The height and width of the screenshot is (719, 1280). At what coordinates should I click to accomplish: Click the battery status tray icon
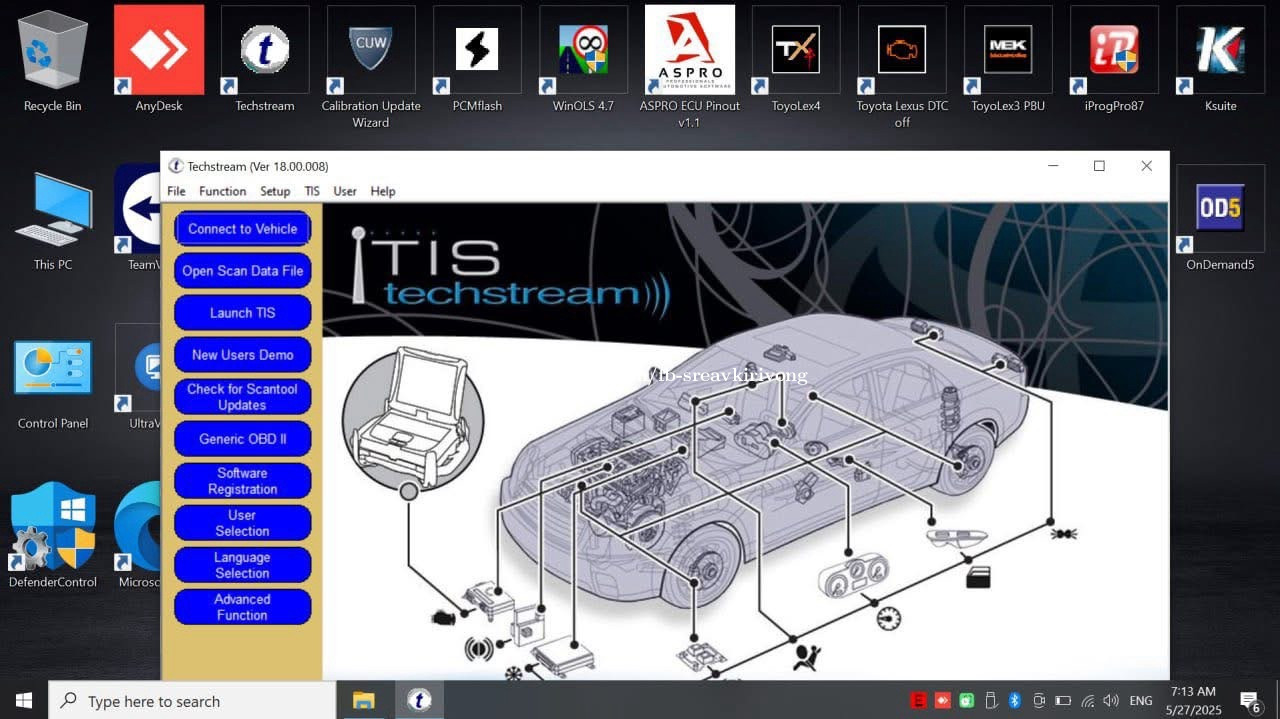click(x=1063, y=701)
